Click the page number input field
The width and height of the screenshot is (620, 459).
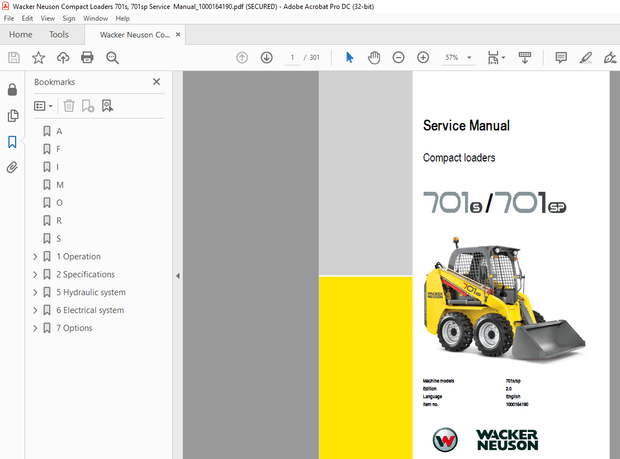tap(292, 58)
